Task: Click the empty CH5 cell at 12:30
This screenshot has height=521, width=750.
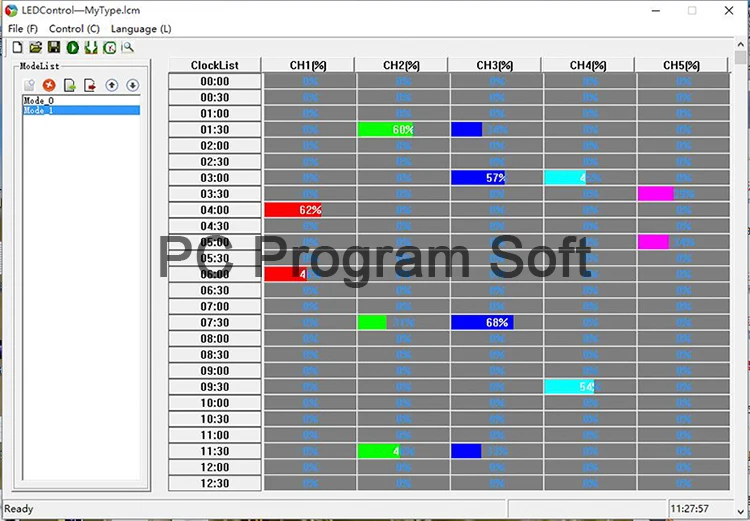Action: point(683,483)
